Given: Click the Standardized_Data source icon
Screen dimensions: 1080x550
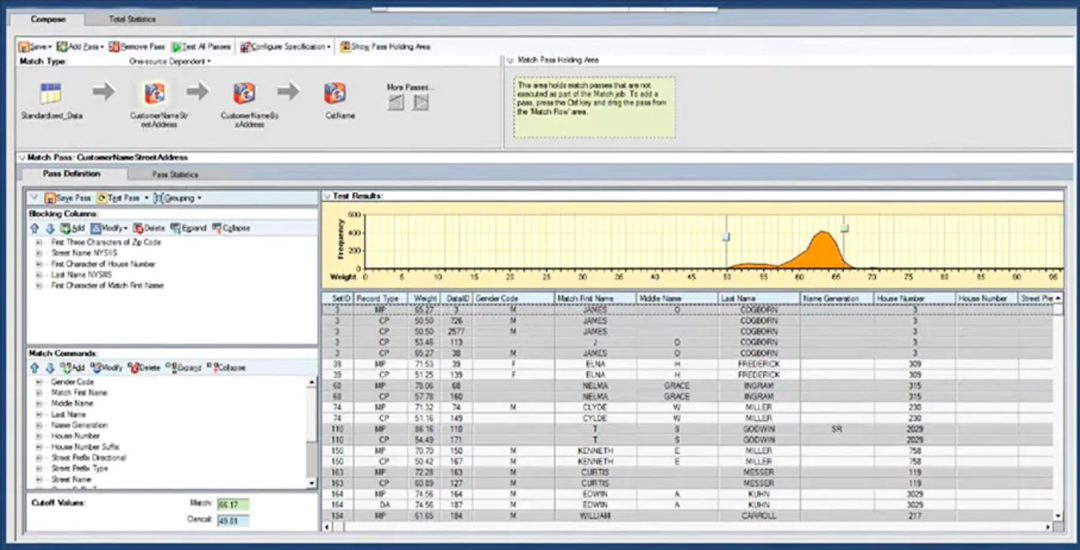Looking at the screenshot, I should click(x=50, y=95).
